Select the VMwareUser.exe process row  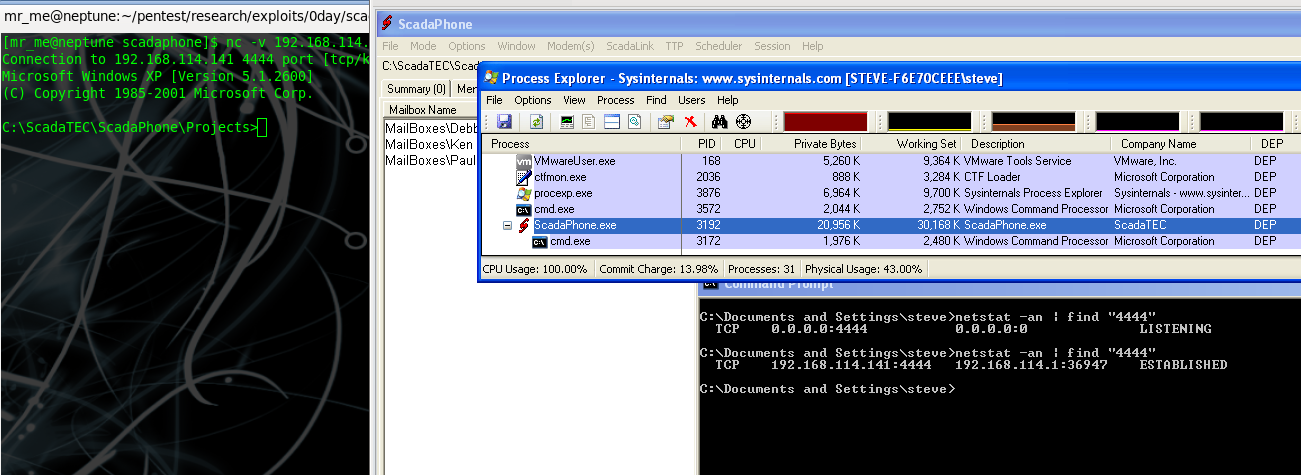tap(892, 161)
